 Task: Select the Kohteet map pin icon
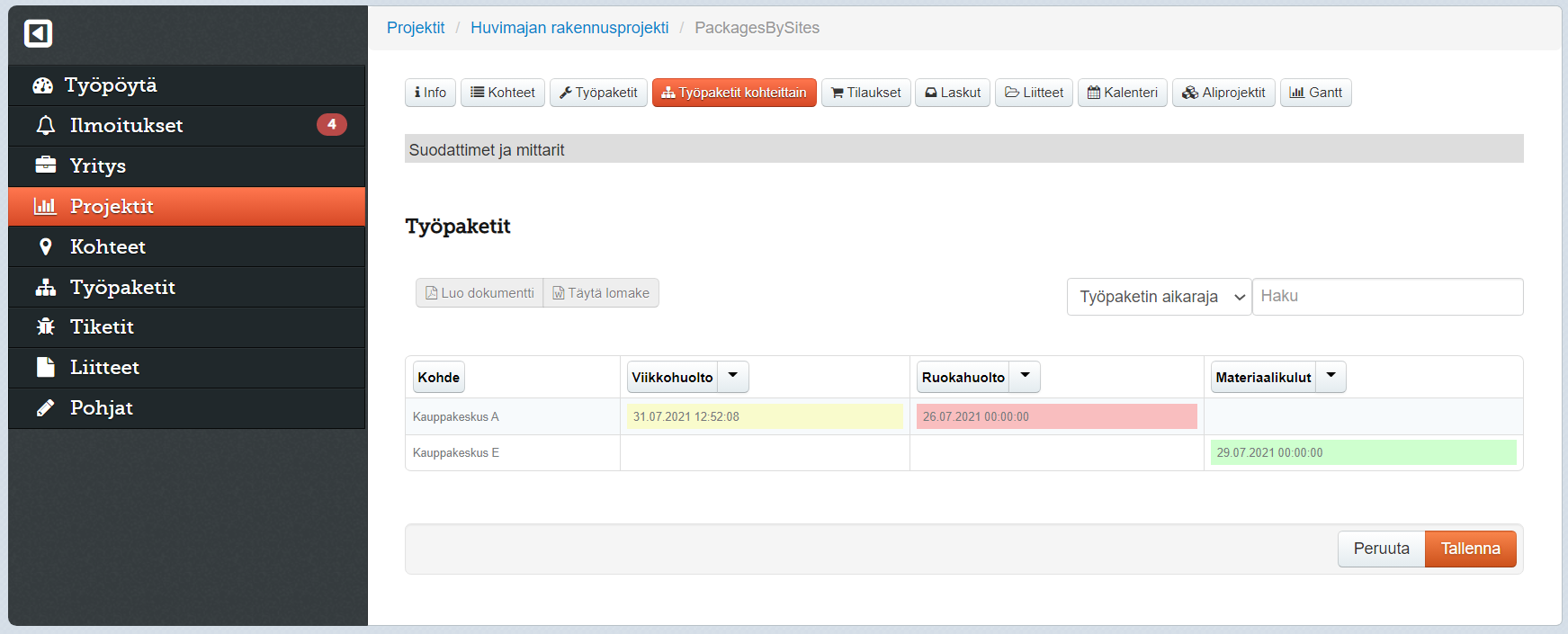tap(45, 246)
